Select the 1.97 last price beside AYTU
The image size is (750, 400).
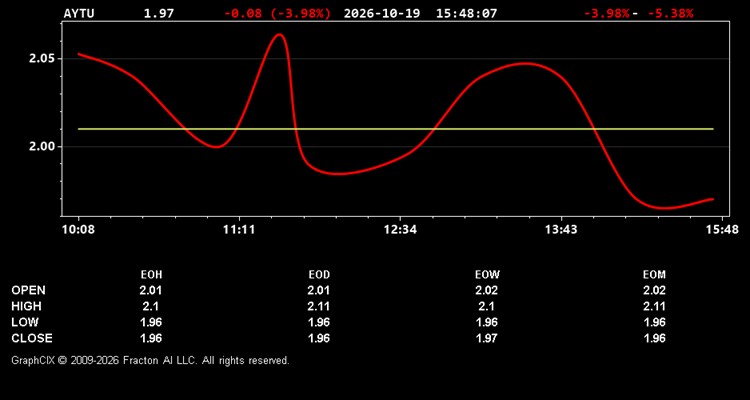click(159, 13)
